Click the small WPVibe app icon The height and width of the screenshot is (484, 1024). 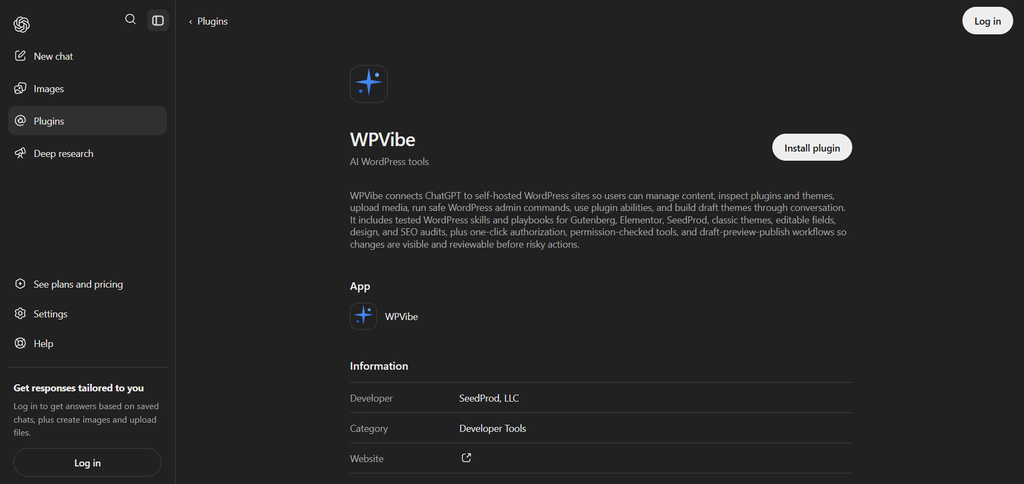click(x=363, y=316)
